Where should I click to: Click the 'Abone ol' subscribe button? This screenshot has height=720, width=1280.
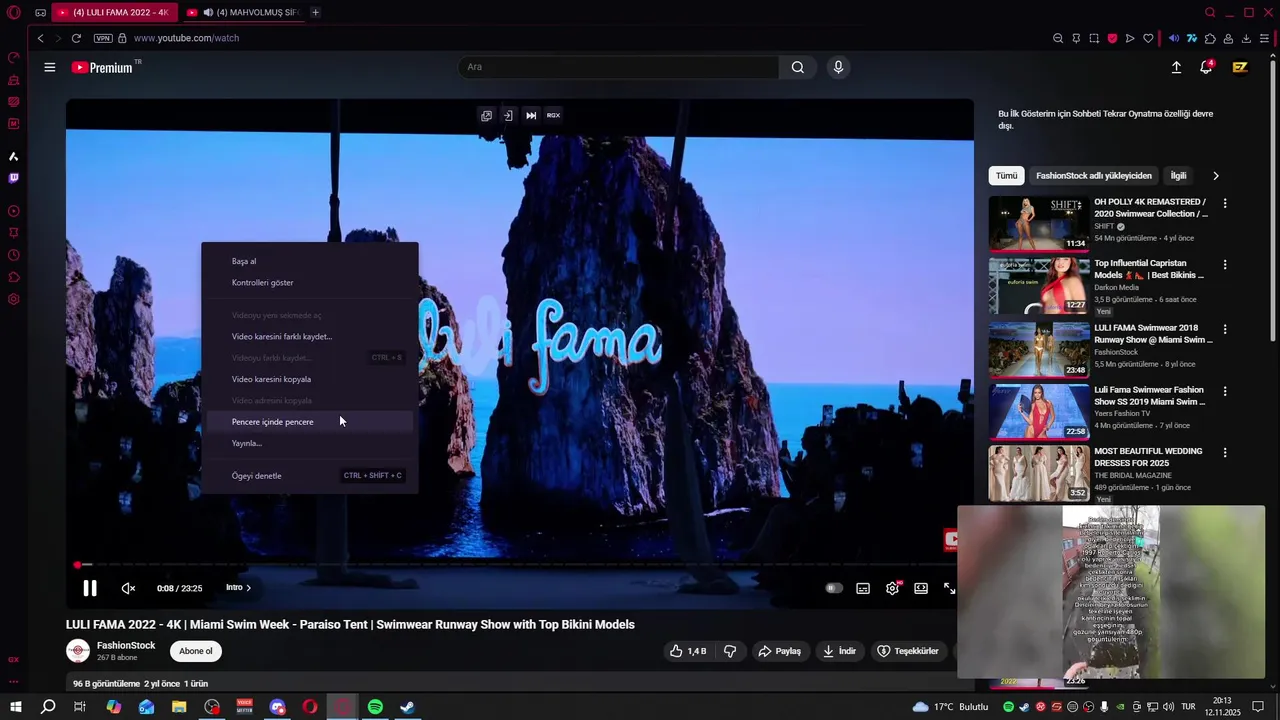coord(195,651)
